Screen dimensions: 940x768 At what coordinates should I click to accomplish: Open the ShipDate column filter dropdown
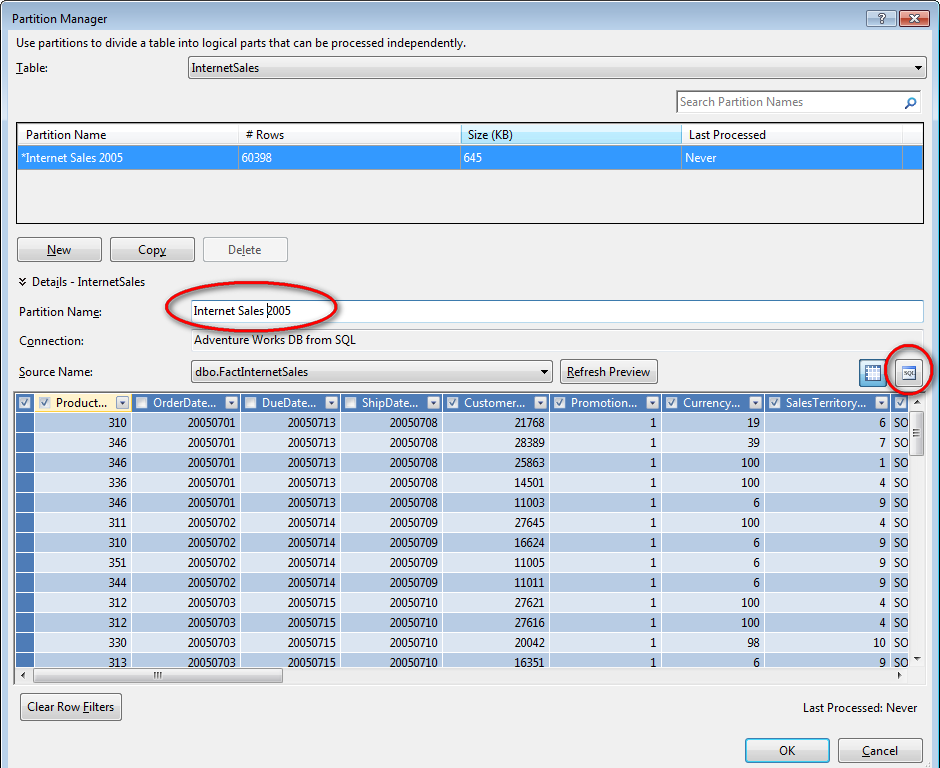point(433,403)
